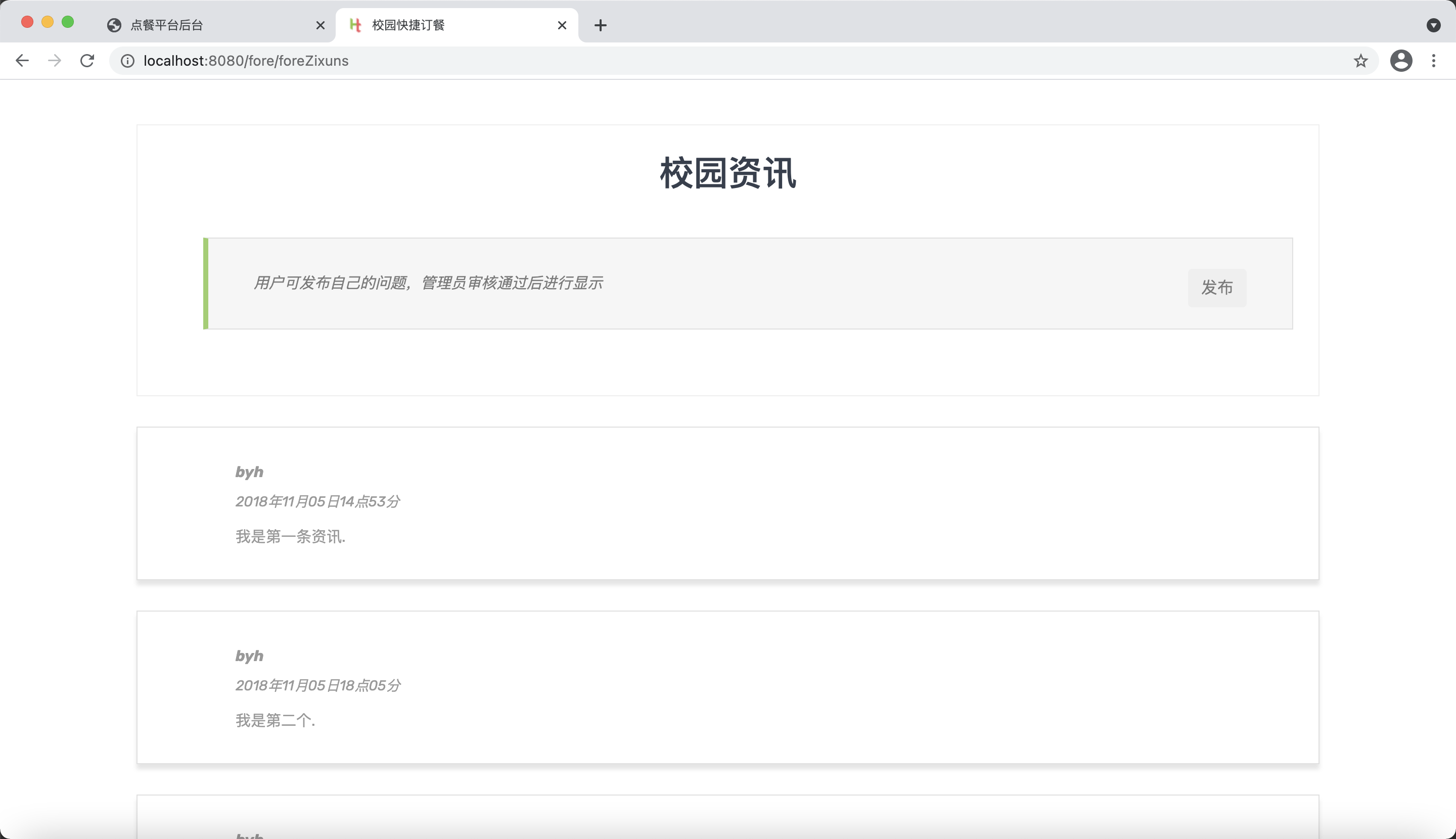Click author byh on the 14点53分 post
The width and height of the screenshot is (1456, 839).
point(249,472)
